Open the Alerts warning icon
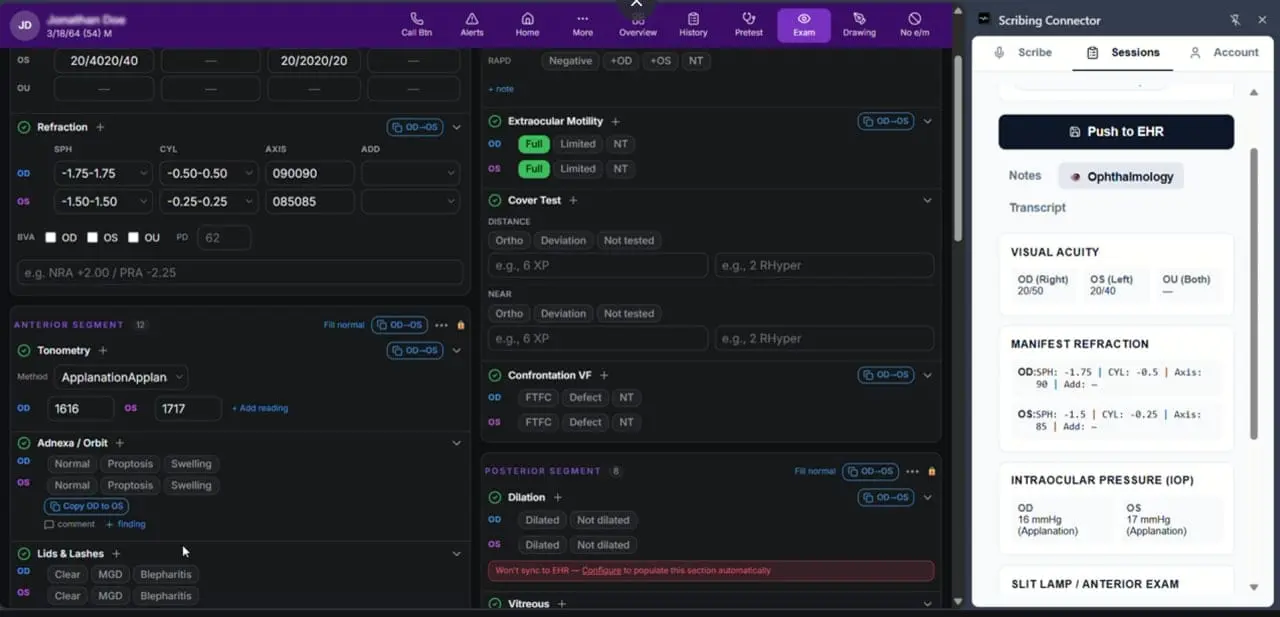The height and width of the screenshot is (617, 1280). click(471, 25)
